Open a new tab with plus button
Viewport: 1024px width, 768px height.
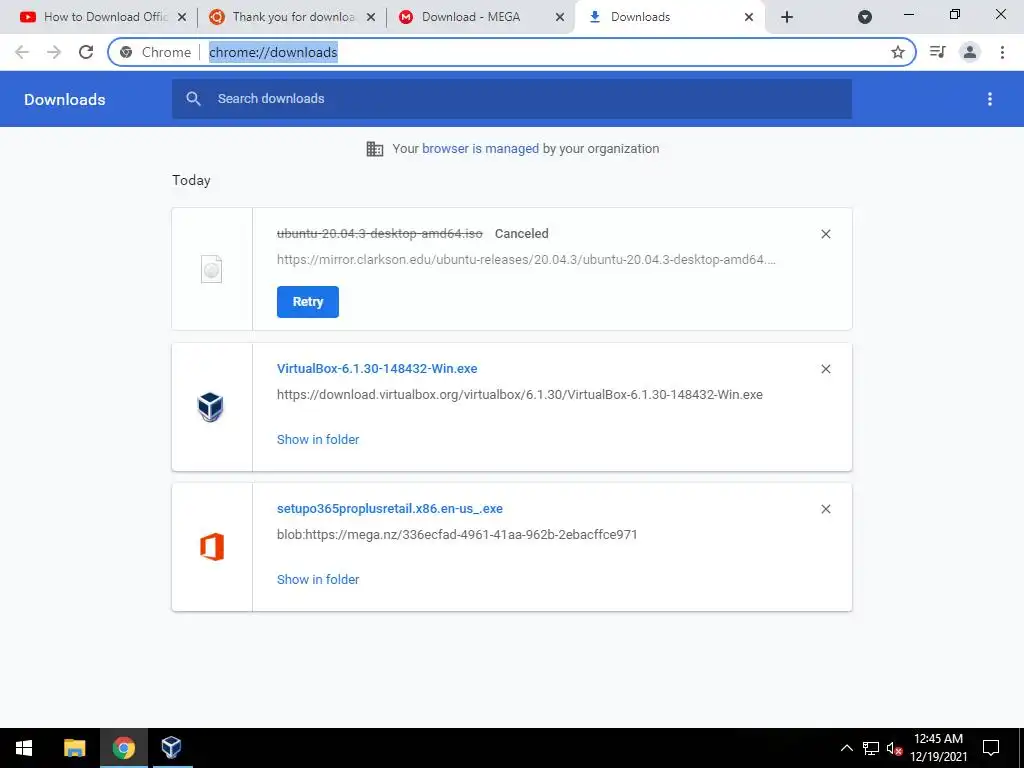click(x=787, y=17)
